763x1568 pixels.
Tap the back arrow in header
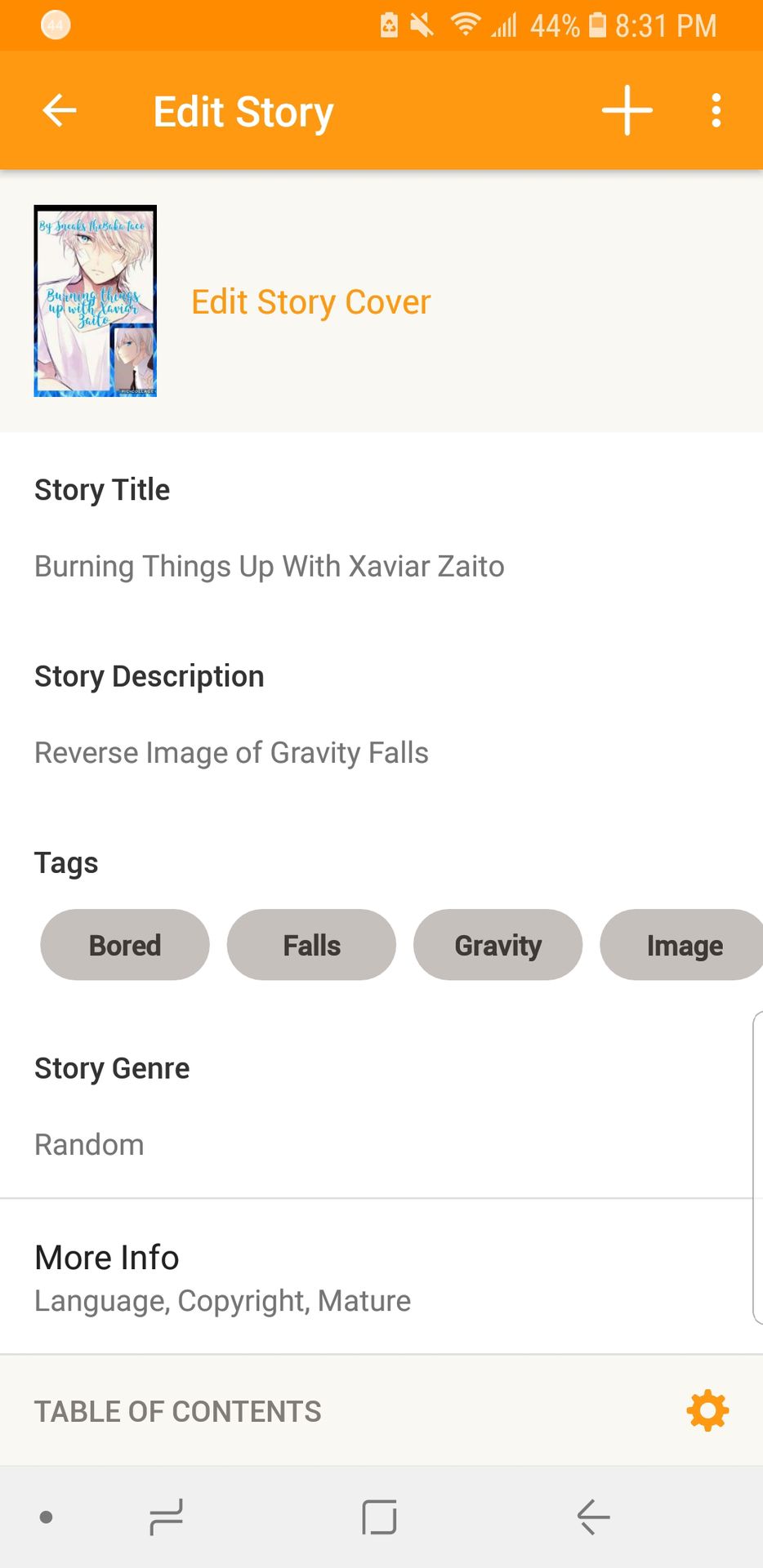[60, 110]
